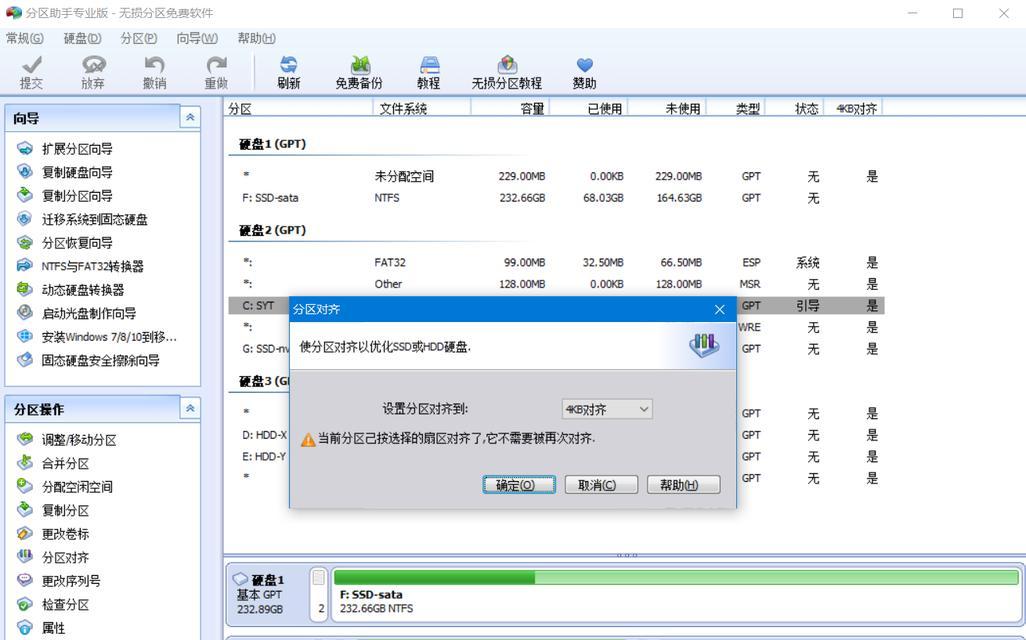
Task: Open 安装Windows 7/8/10到移动硬盘 wizard
Action: pyautogui.click(x=97, y=336)
